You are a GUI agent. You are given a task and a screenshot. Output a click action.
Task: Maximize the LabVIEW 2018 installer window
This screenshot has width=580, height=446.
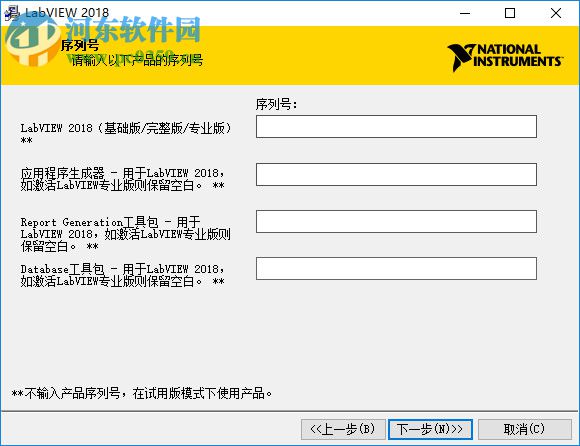coord(510,13)
